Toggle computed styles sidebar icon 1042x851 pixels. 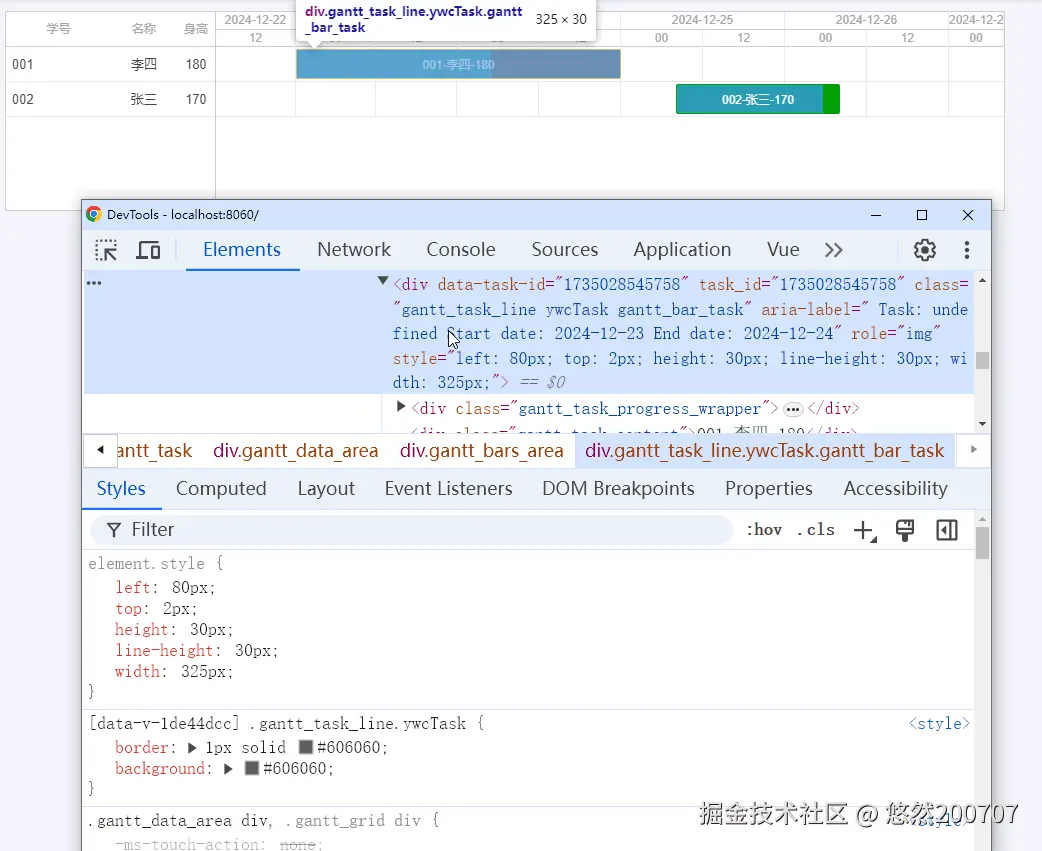tap(946, 530)
